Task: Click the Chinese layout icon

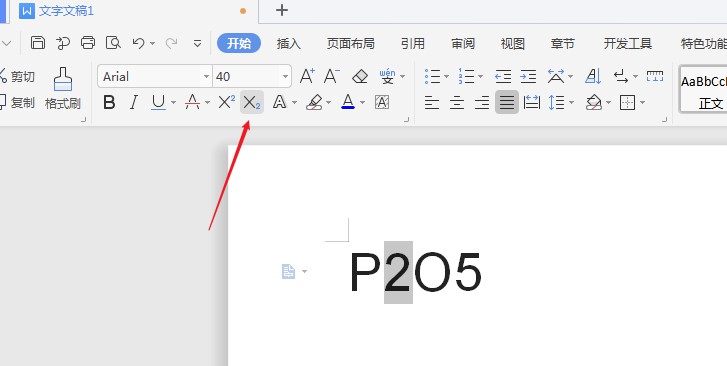Action: pyautogui.click(x=556, y=76)
